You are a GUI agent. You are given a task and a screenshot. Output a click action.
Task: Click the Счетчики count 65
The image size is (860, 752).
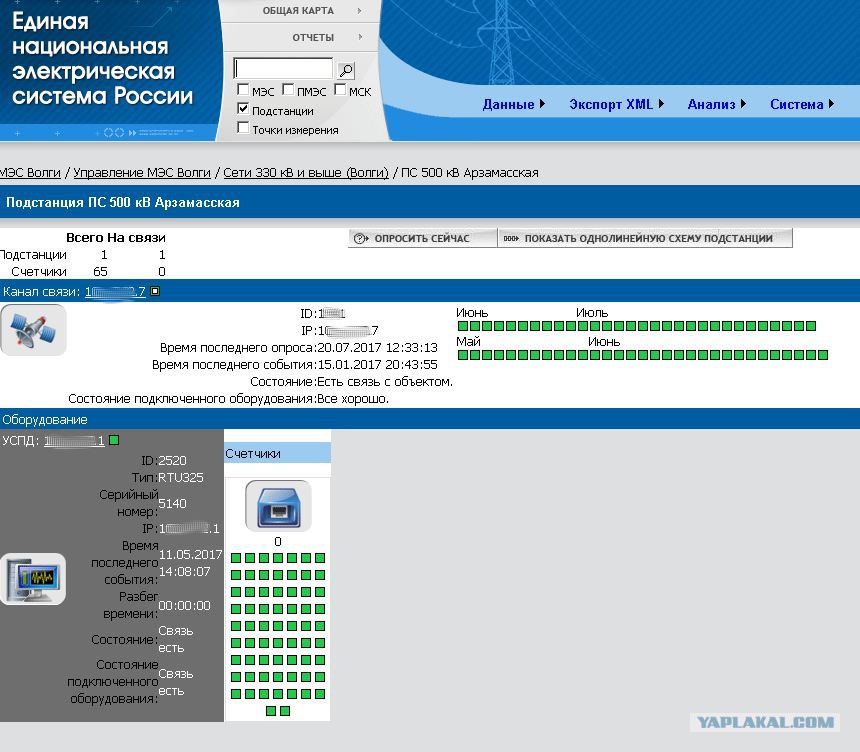tap(100, 272)
